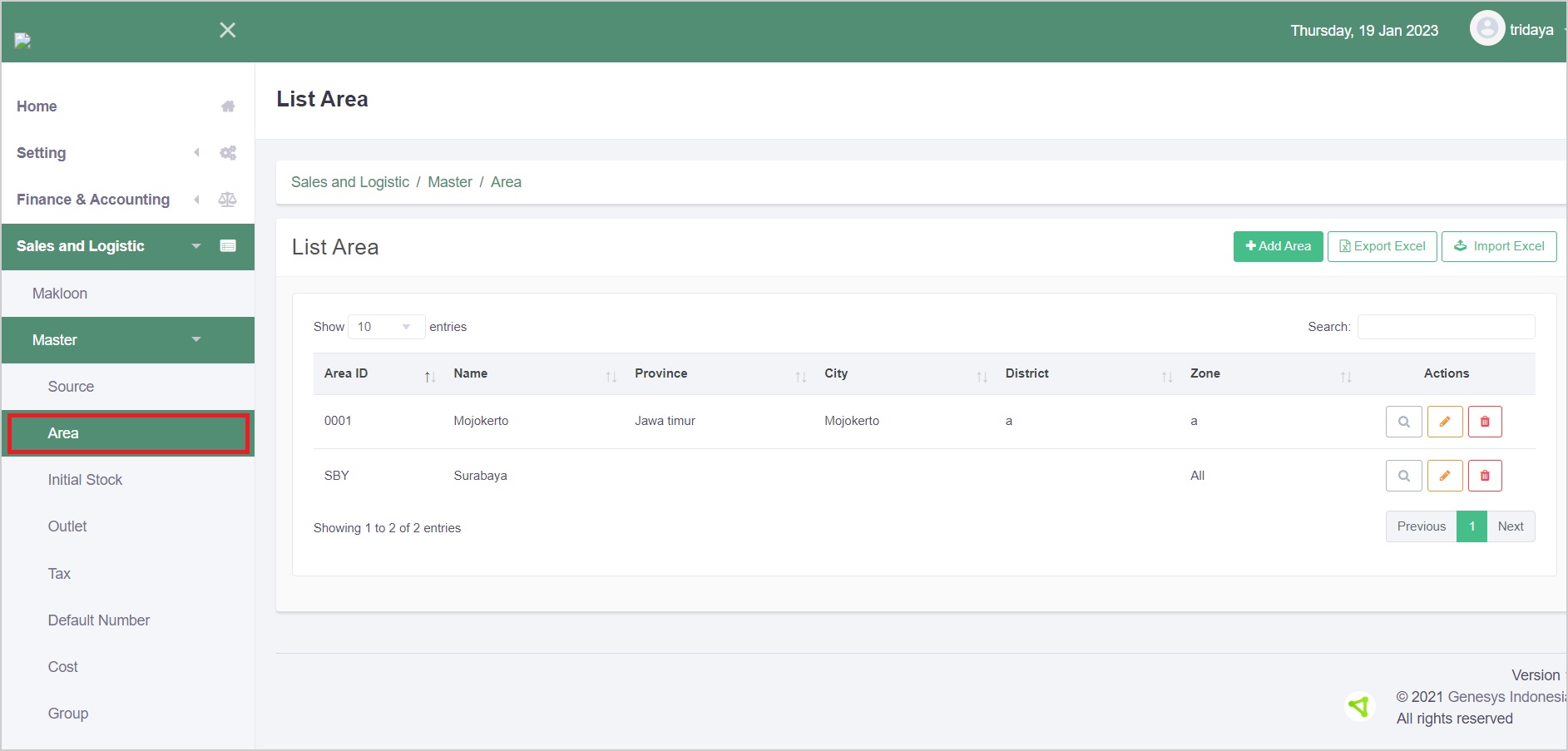
Task: Click the delete trash icon for Mojokerto row
Action: (x=1485, y=422)
